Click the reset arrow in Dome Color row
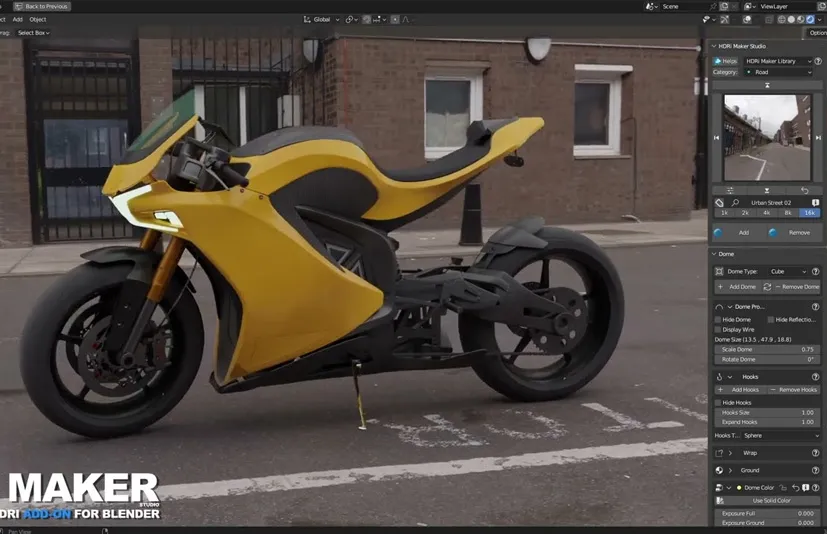 796,488
